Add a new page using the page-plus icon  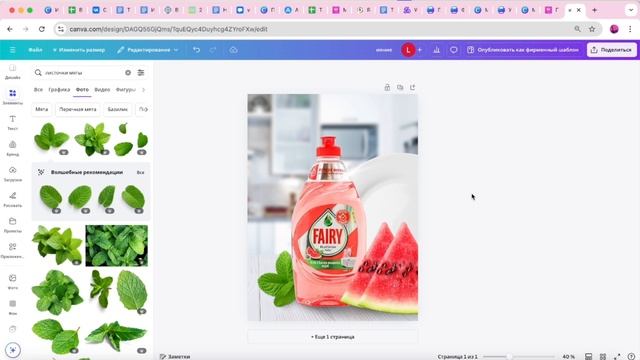[x=413, y=87]
